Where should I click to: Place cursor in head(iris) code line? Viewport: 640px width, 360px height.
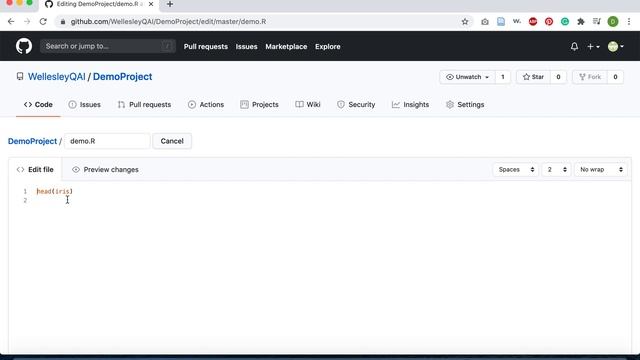(x=55, y=191)
